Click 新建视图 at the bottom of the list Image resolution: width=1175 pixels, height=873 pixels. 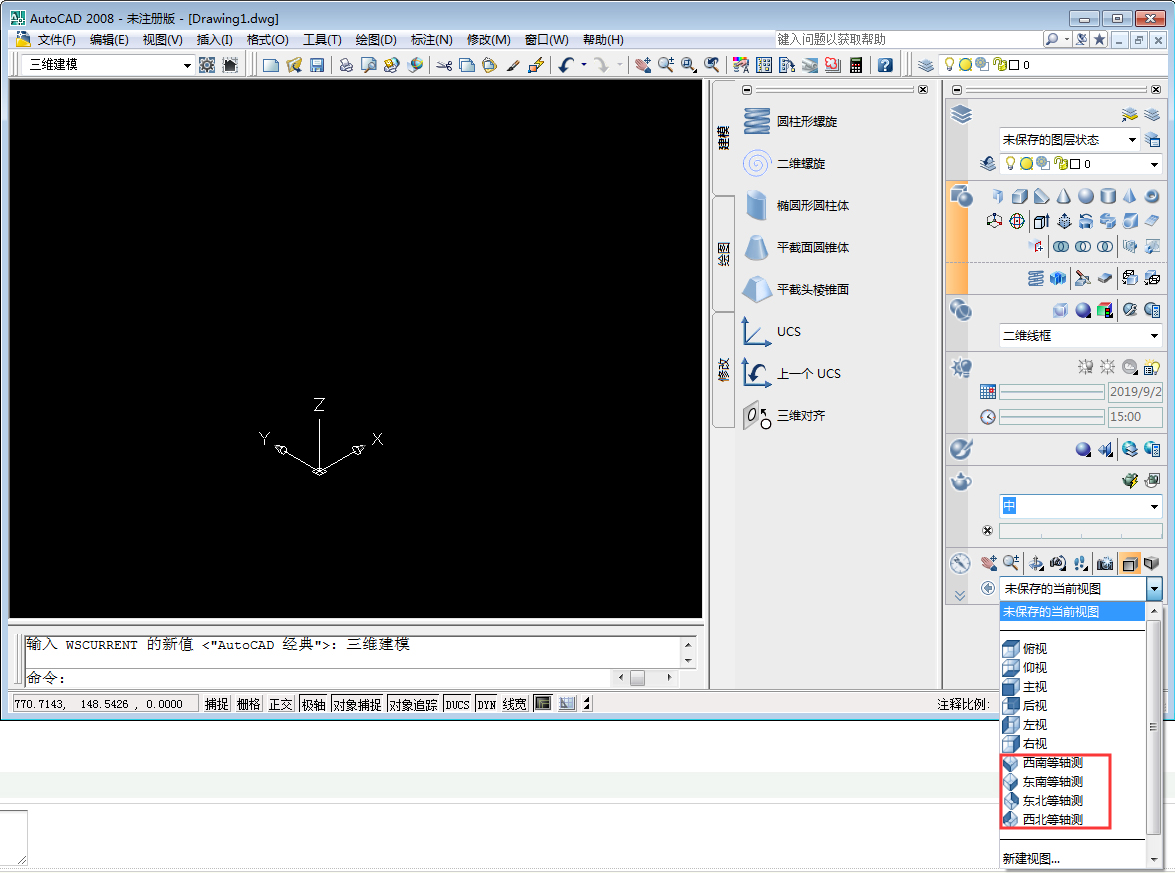tap(1028, 857)
